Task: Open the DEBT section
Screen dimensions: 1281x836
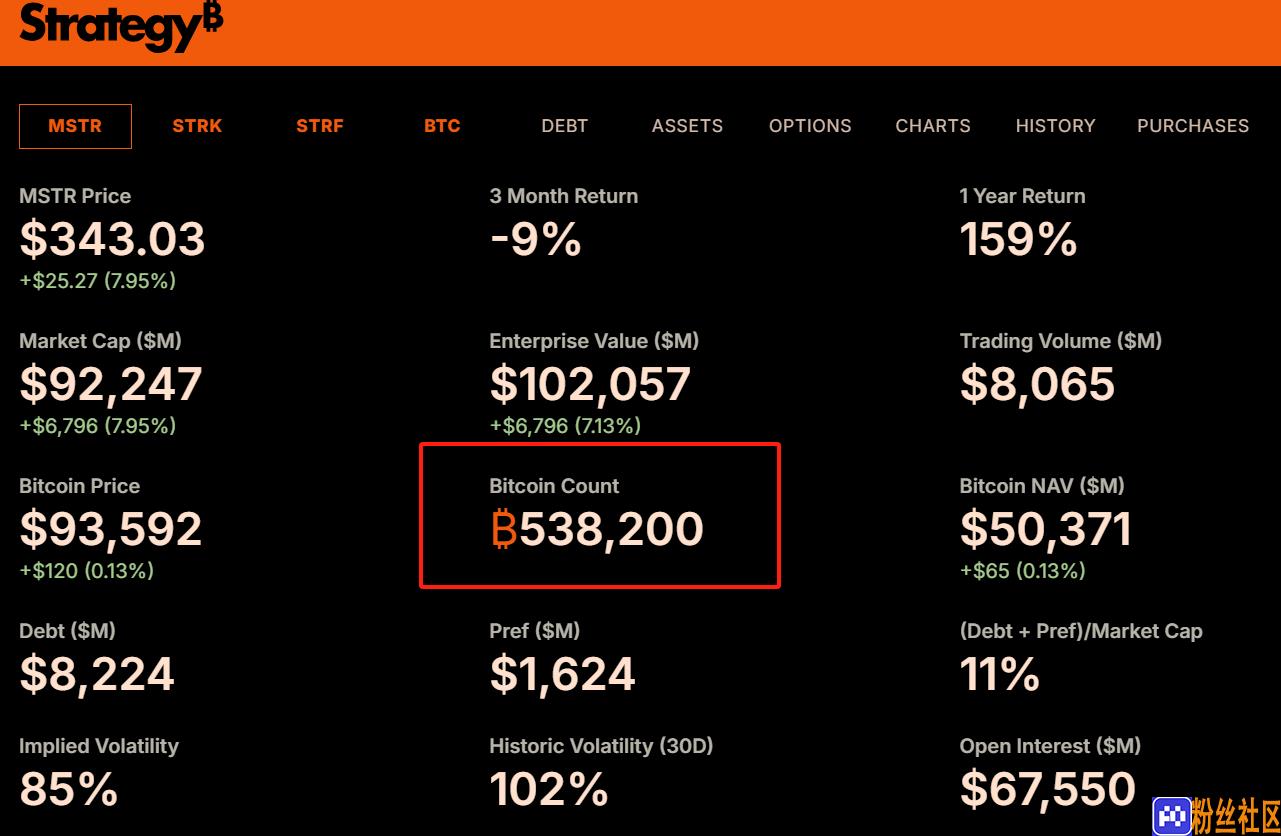Action: coord(565,126)
